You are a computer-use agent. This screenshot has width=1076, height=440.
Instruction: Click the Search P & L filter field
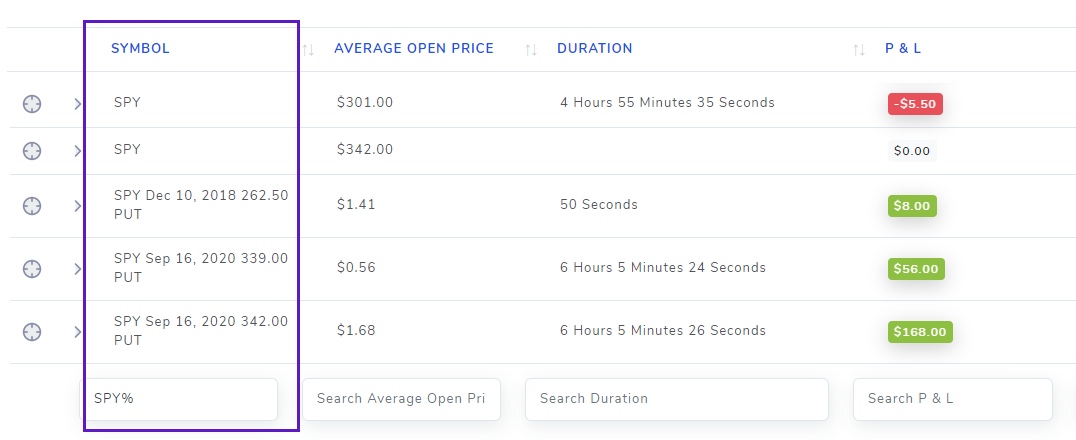point(952,399)
